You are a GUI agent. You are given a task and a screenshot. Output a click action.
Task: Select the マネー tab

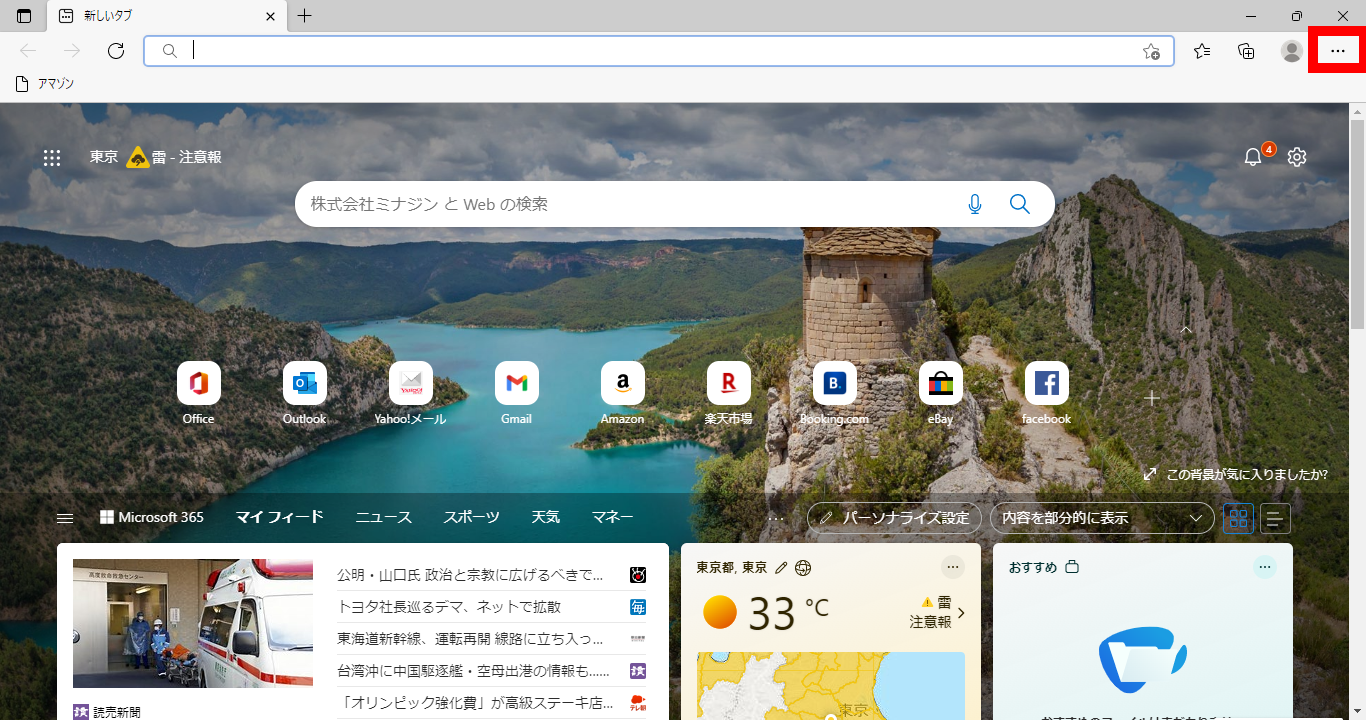pyautogui.click(x=613, y=517)
